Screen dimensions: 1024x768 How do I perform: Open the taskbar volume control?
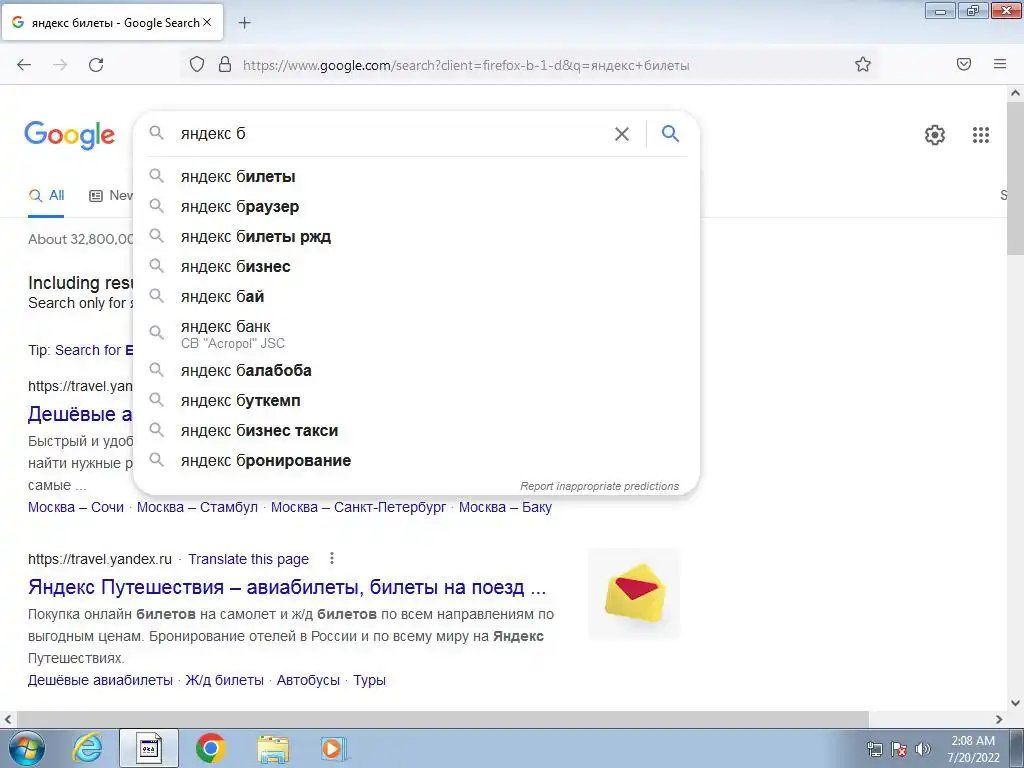pyautogui.click(x=923, y=749)
